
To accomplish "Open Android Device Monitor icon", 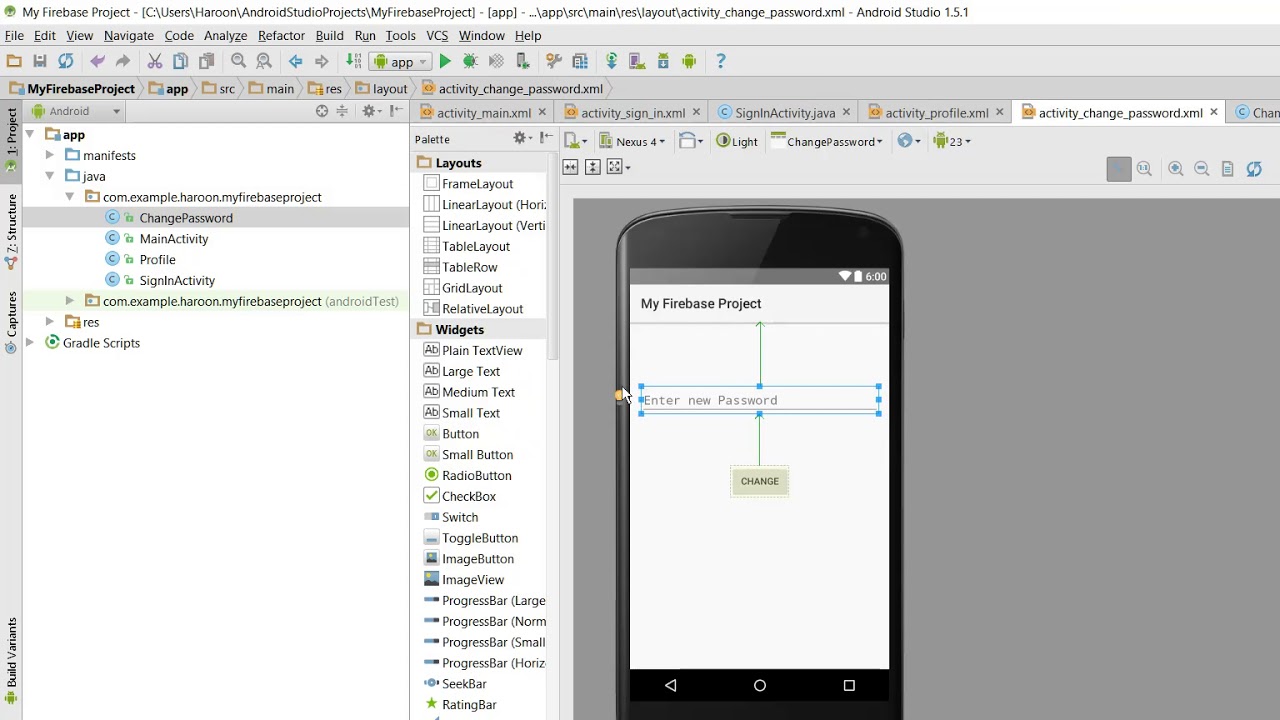I will tap(689, 61).
